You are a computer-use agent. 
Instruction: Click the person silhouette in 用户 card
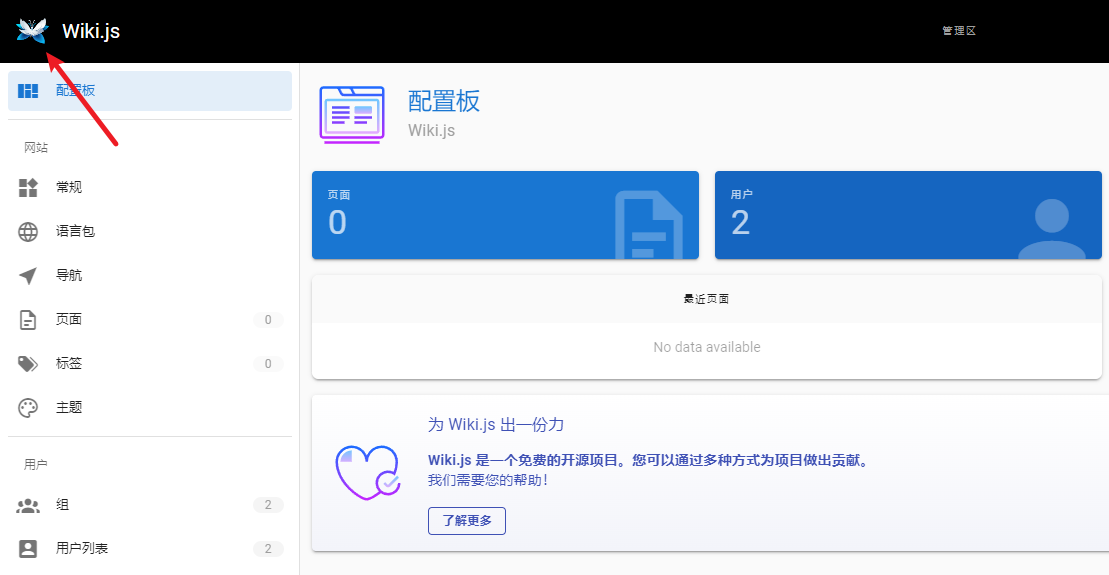point(1052,229)
